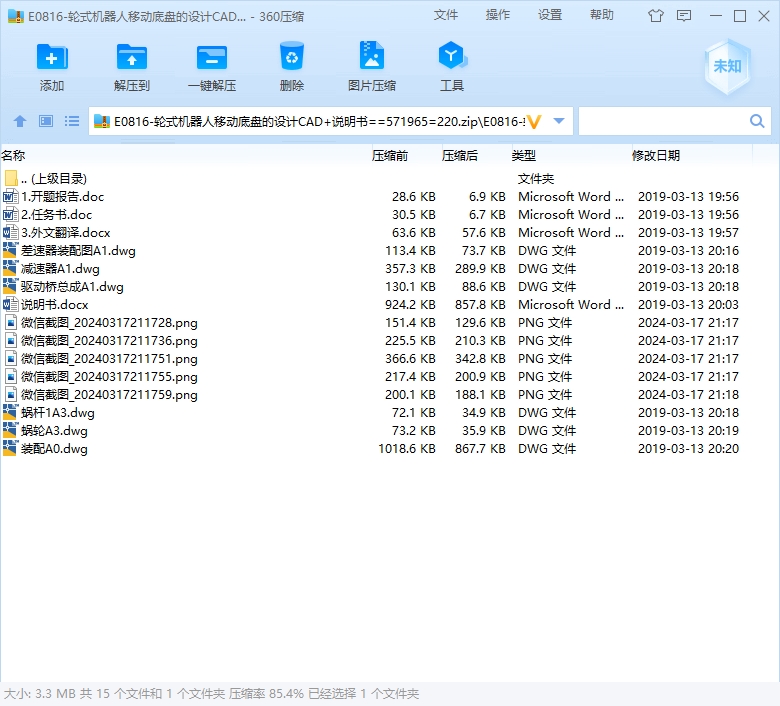Click the folder icon of 上级目录

[10, 178]
